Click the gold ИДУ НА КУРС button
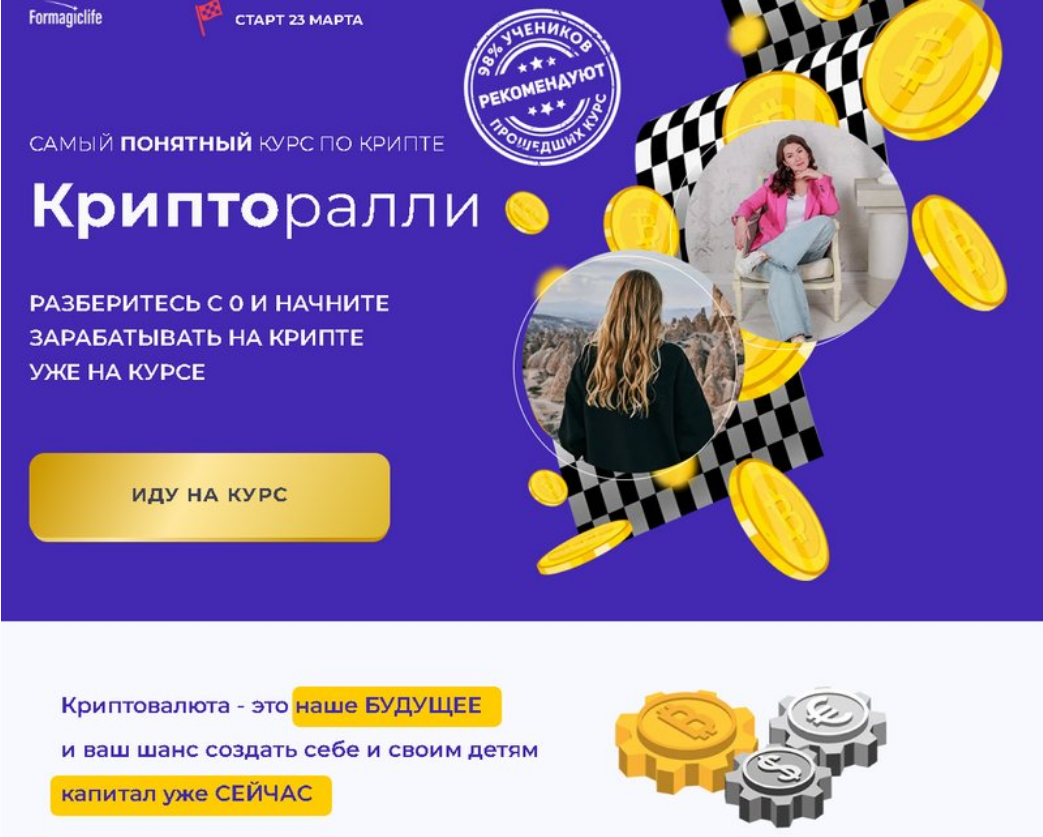Image resolution: width=1043 pixels, height=837 pixels. (210, 496)
